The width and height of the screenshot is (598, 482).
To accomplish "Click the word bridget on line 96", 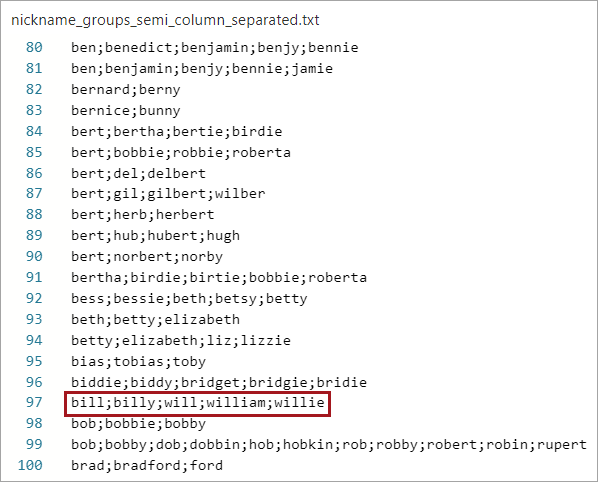I will tap(214, 382).
